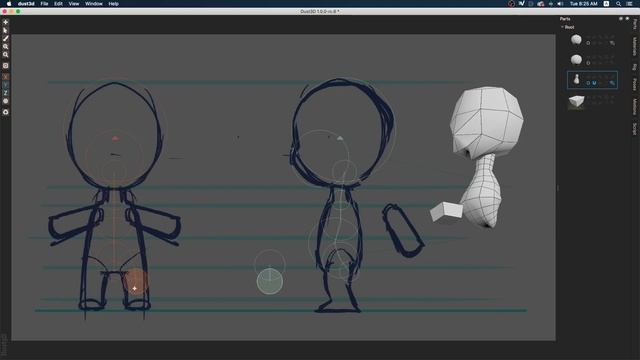640x360 pixels.
Task: Open the View menu
Action: pyautogui.click(x=73, y=4)
